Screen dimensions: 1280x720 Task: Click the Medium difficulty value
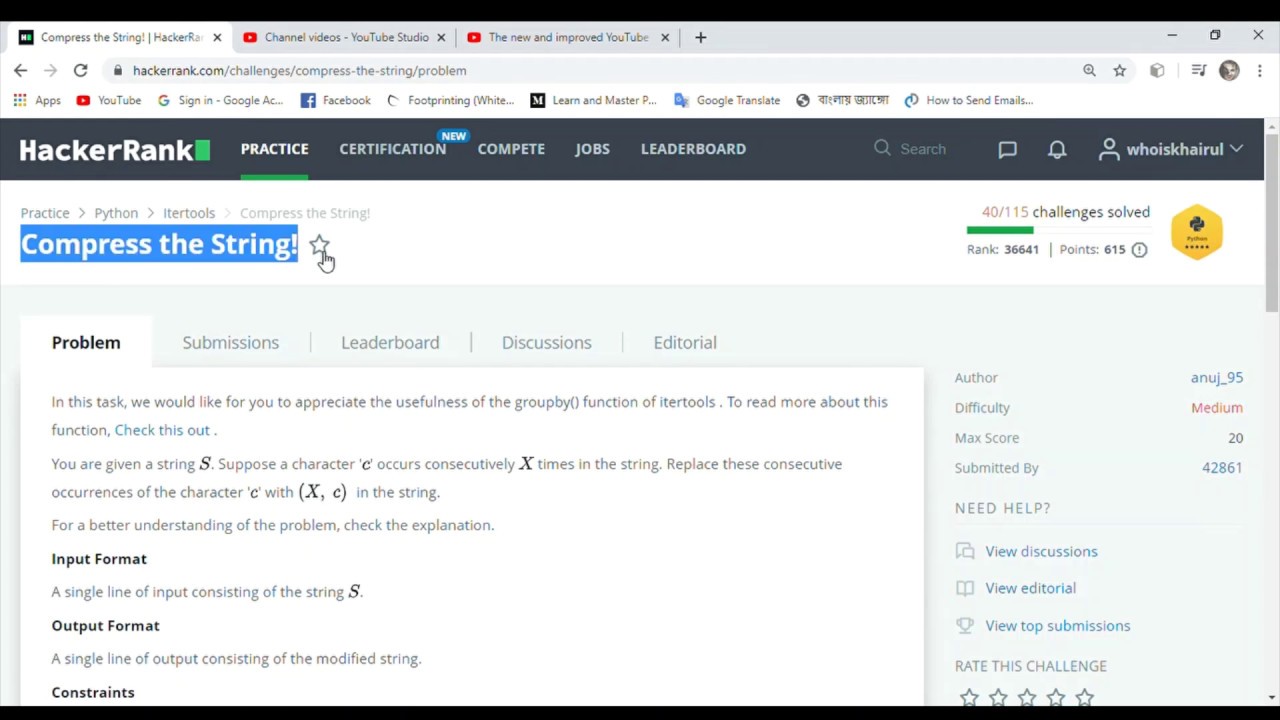click(1216, 407)
